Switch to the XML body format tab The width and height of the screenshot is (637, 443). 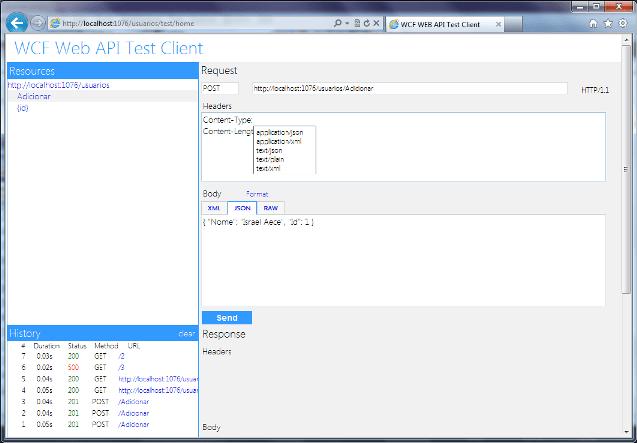tap(214, 208)
